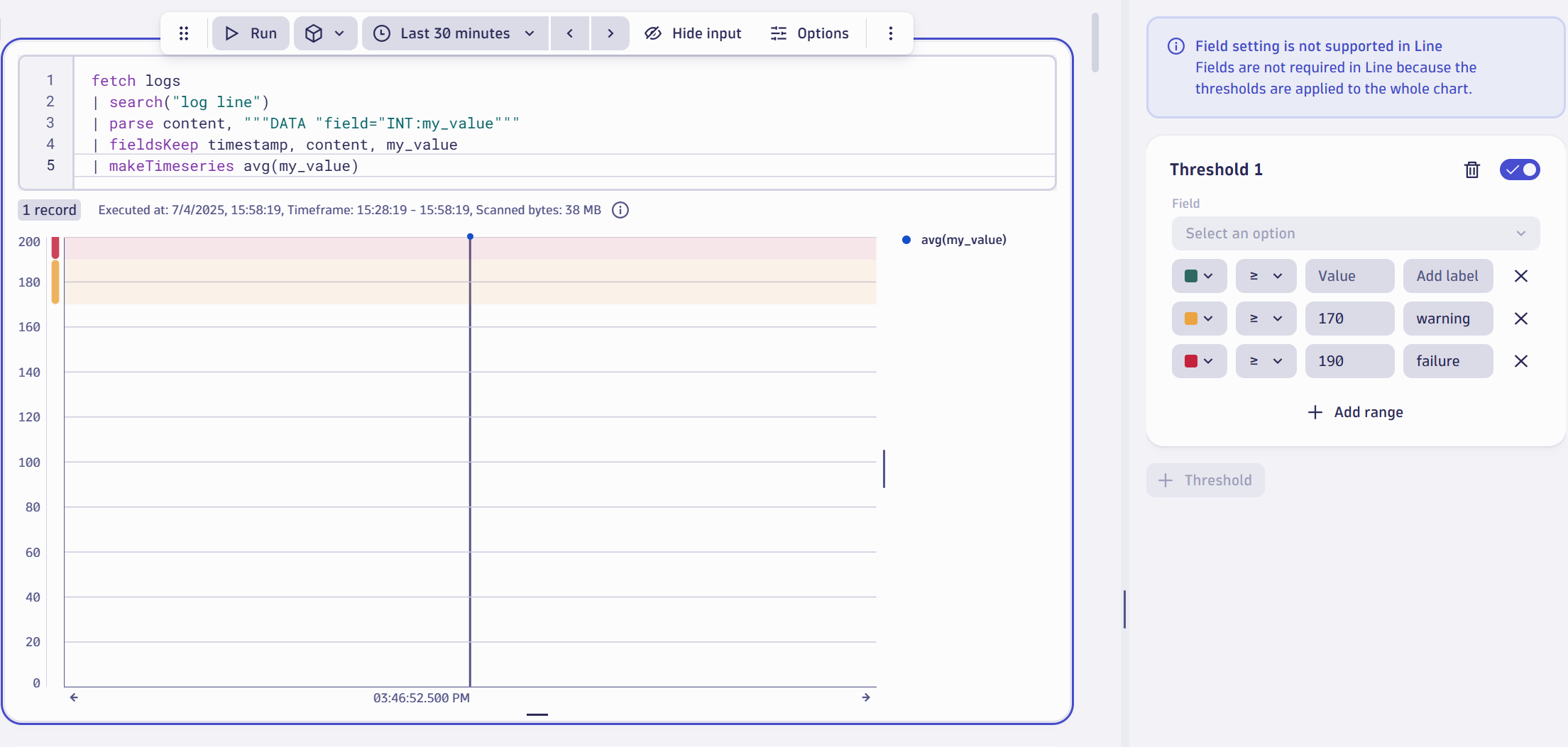Click the fetch logs line in editor
This screenshot has width=1568, height=747.
coord(136,81)
